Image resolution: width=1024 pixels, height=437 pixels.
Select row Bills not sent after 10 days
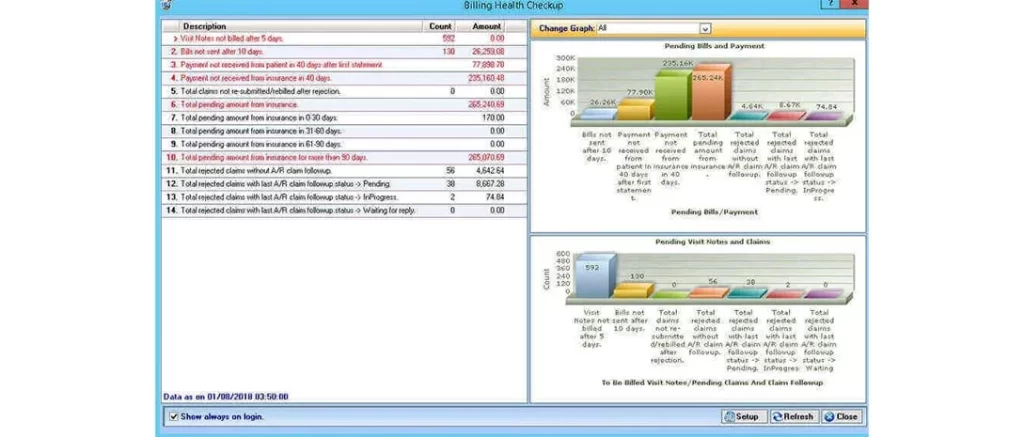point(344,52)
